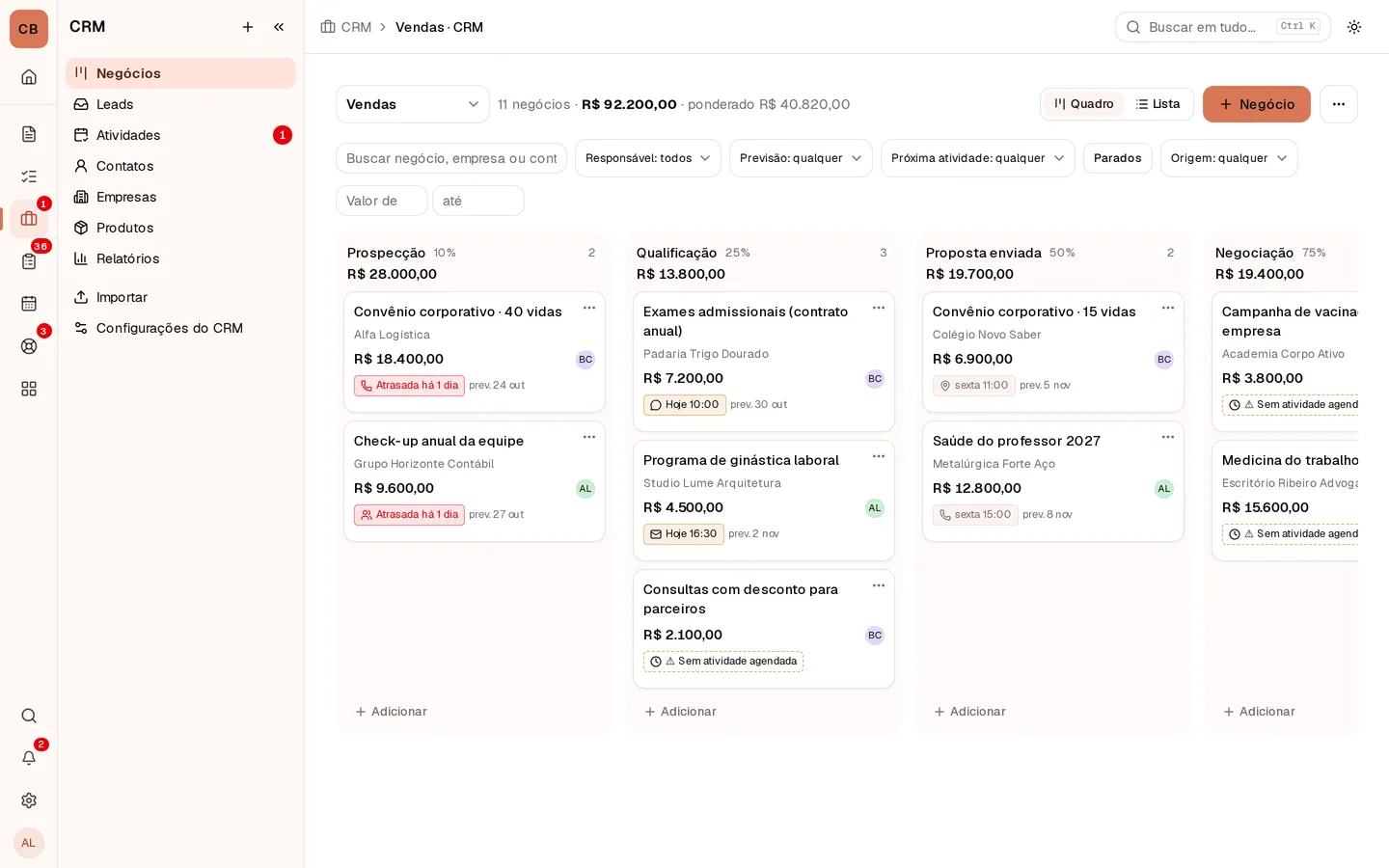
Task: Focus the Valor de input field
Action: (382, 201)
